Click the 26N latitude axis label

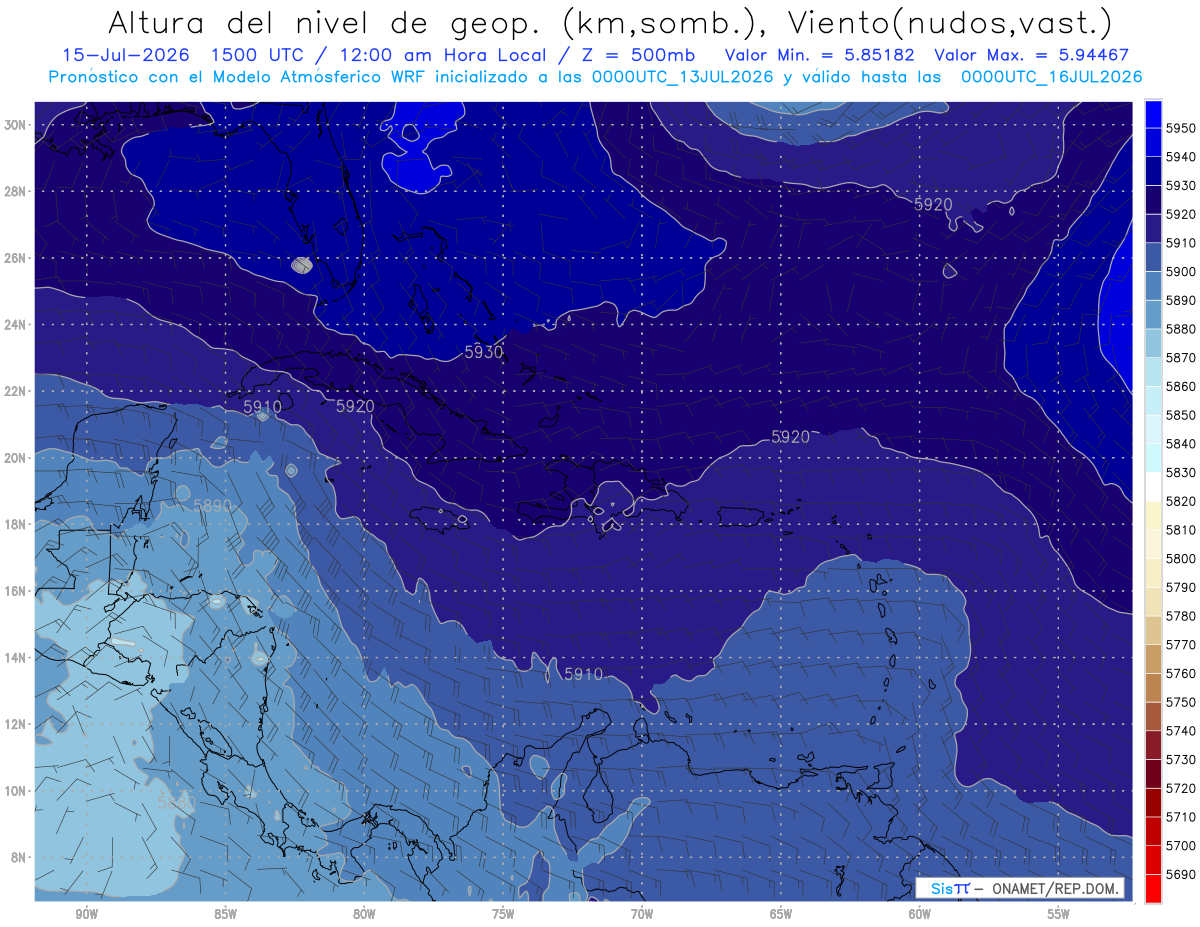15,258
